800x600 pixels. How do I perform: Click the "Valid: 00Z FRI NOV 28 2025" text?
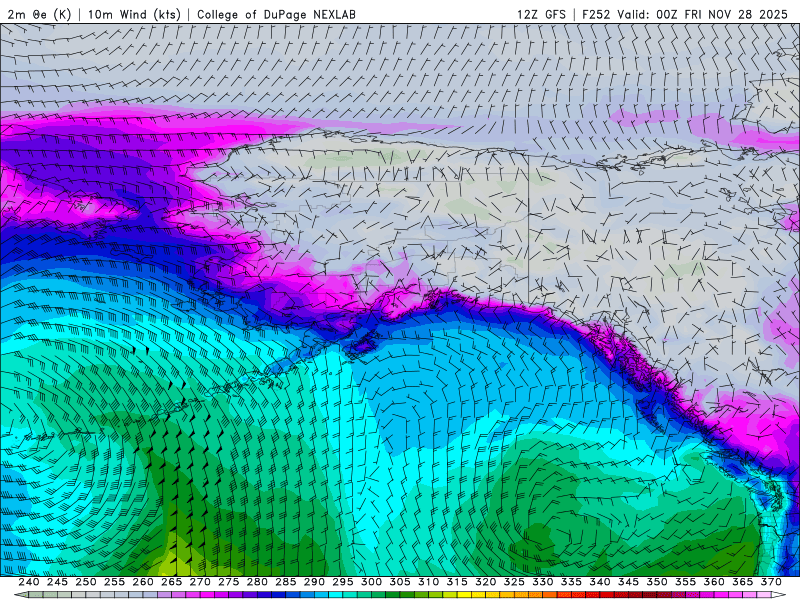pyautogui.click(x=703, y=14)
